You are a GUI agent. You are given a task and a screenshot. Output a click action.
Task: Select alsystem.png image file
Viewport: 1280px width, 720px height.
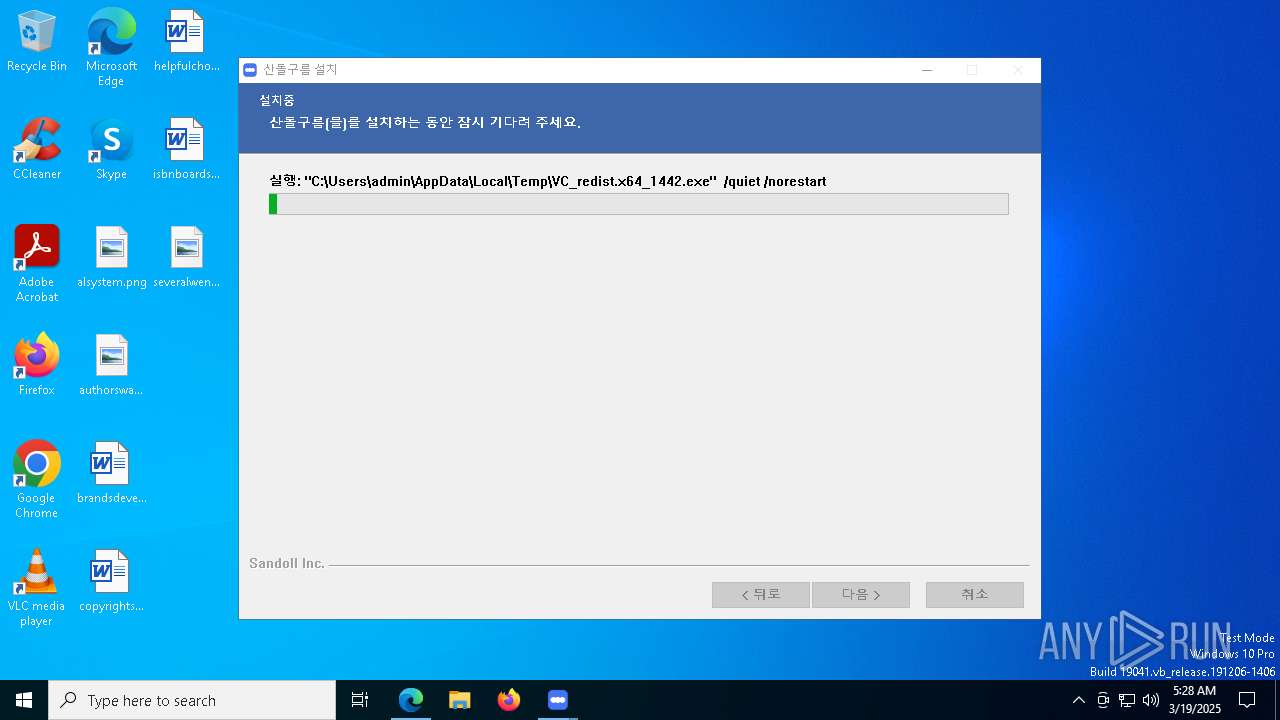tap(111, 257)
